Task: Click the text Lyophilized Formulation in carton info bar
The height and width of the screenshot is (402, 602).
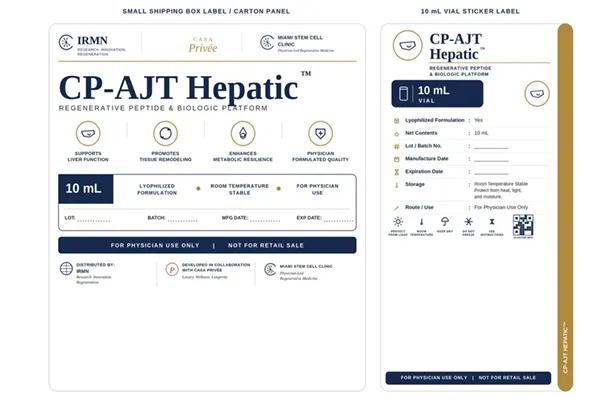Action: 157,189
